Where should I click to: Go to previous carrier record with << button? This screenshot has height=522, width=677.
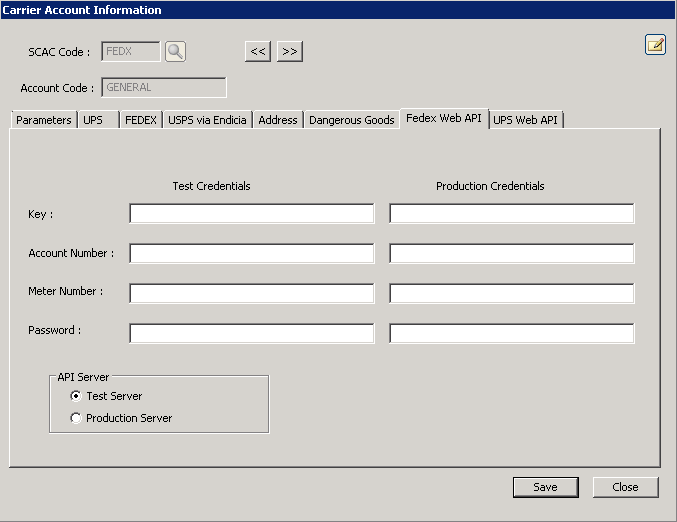258,51
